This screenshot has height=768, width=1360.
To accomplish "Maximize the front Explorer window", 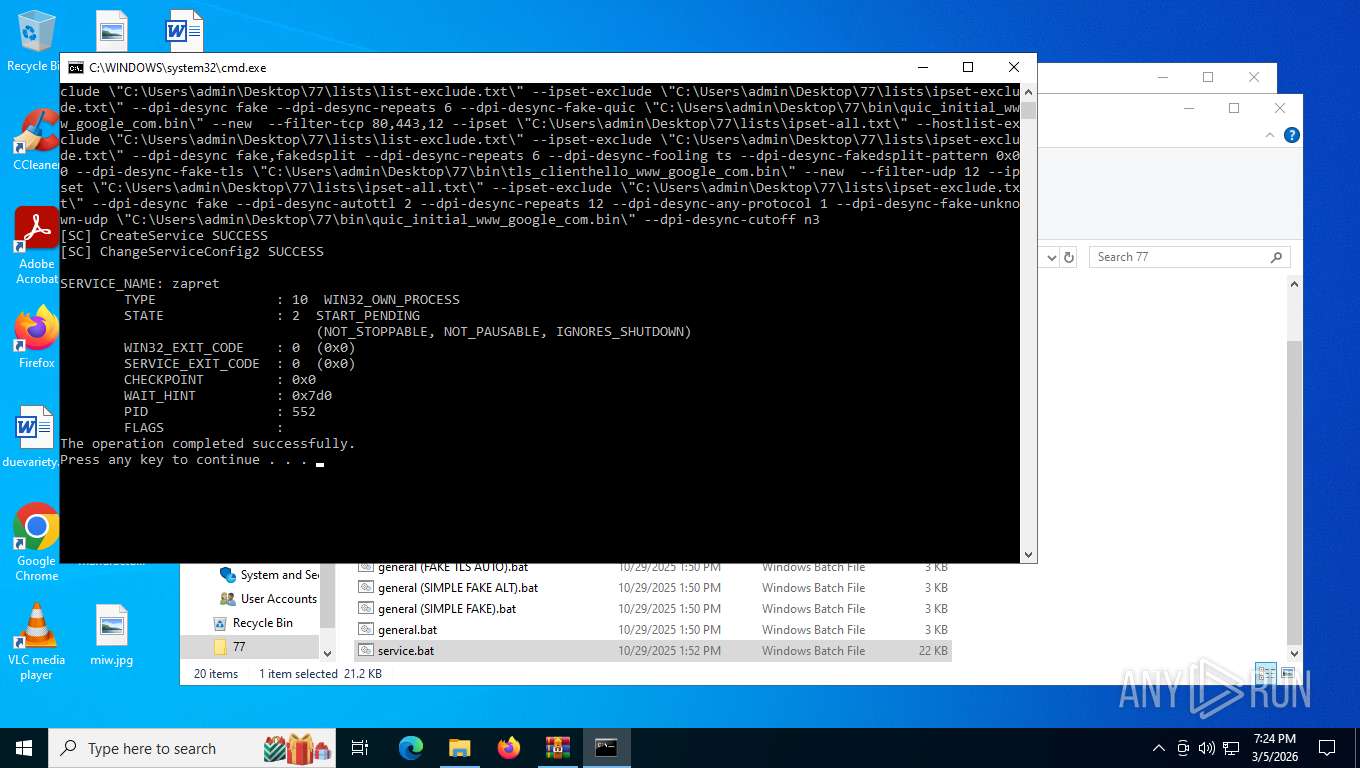I will [x=1234, y=108].
